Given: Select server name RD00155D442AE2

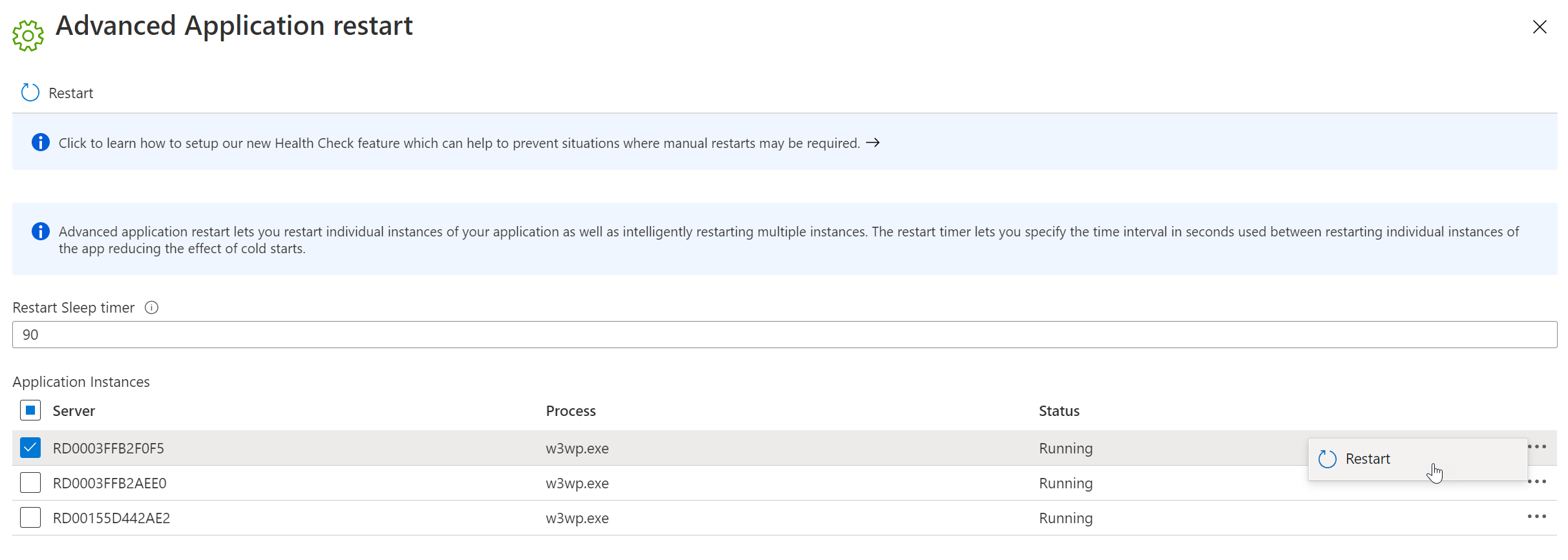Looking at the screenshot, I should pyautogui.click(x=111, y=518).
